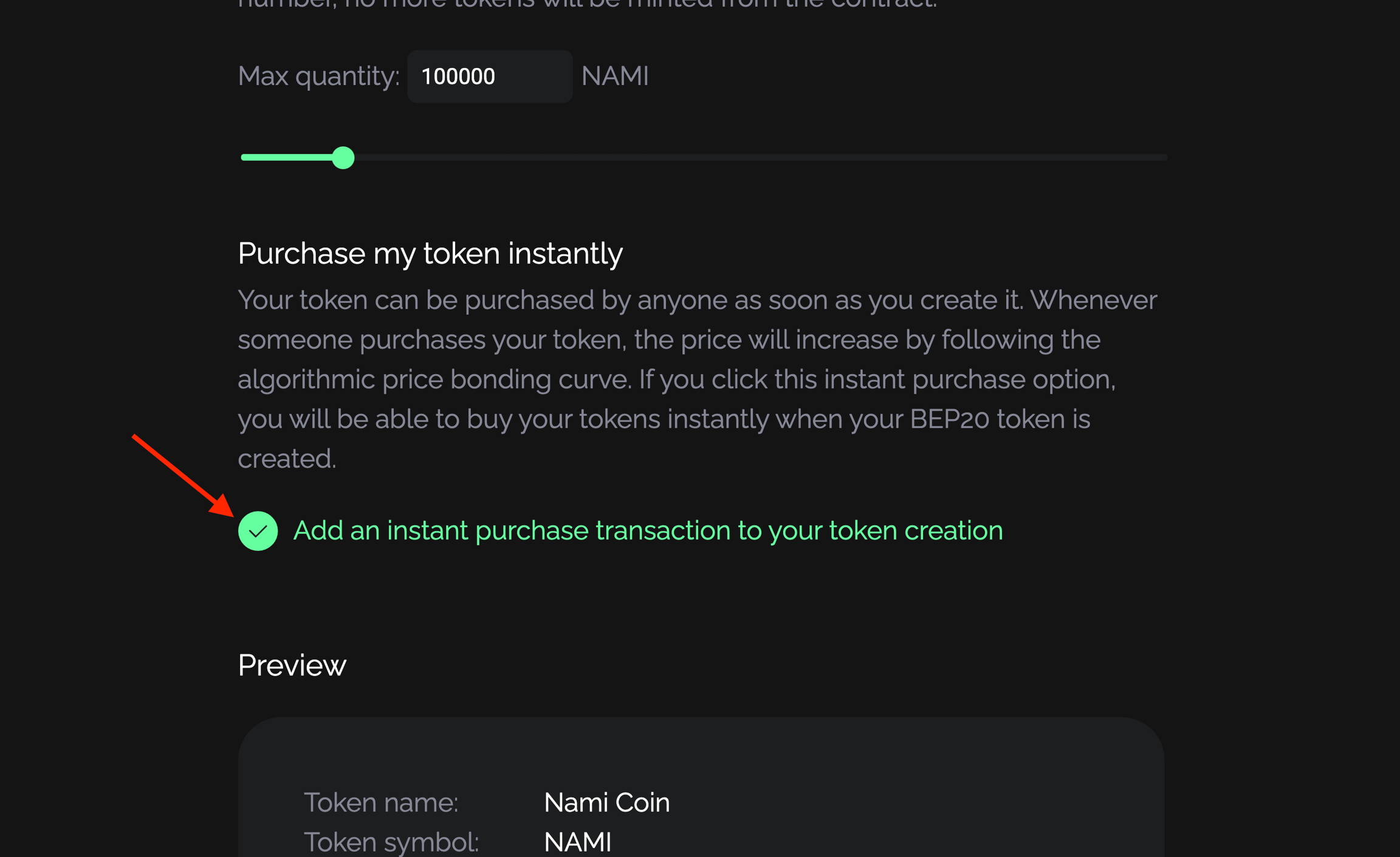
Task: Click the partially visible 'minted from the contract' text
Action: point(760,4)
